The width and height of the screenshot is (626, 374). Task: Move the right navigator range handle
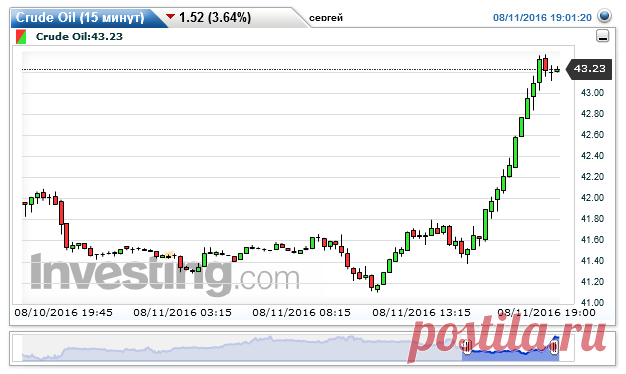(554, 346)
